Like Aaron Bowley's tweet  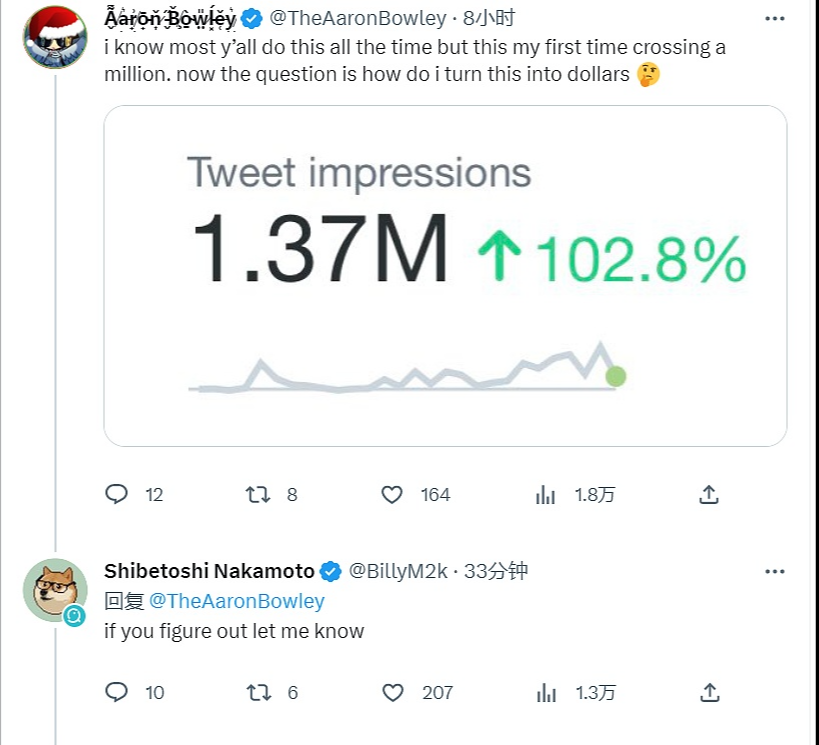tap(392, 494)
